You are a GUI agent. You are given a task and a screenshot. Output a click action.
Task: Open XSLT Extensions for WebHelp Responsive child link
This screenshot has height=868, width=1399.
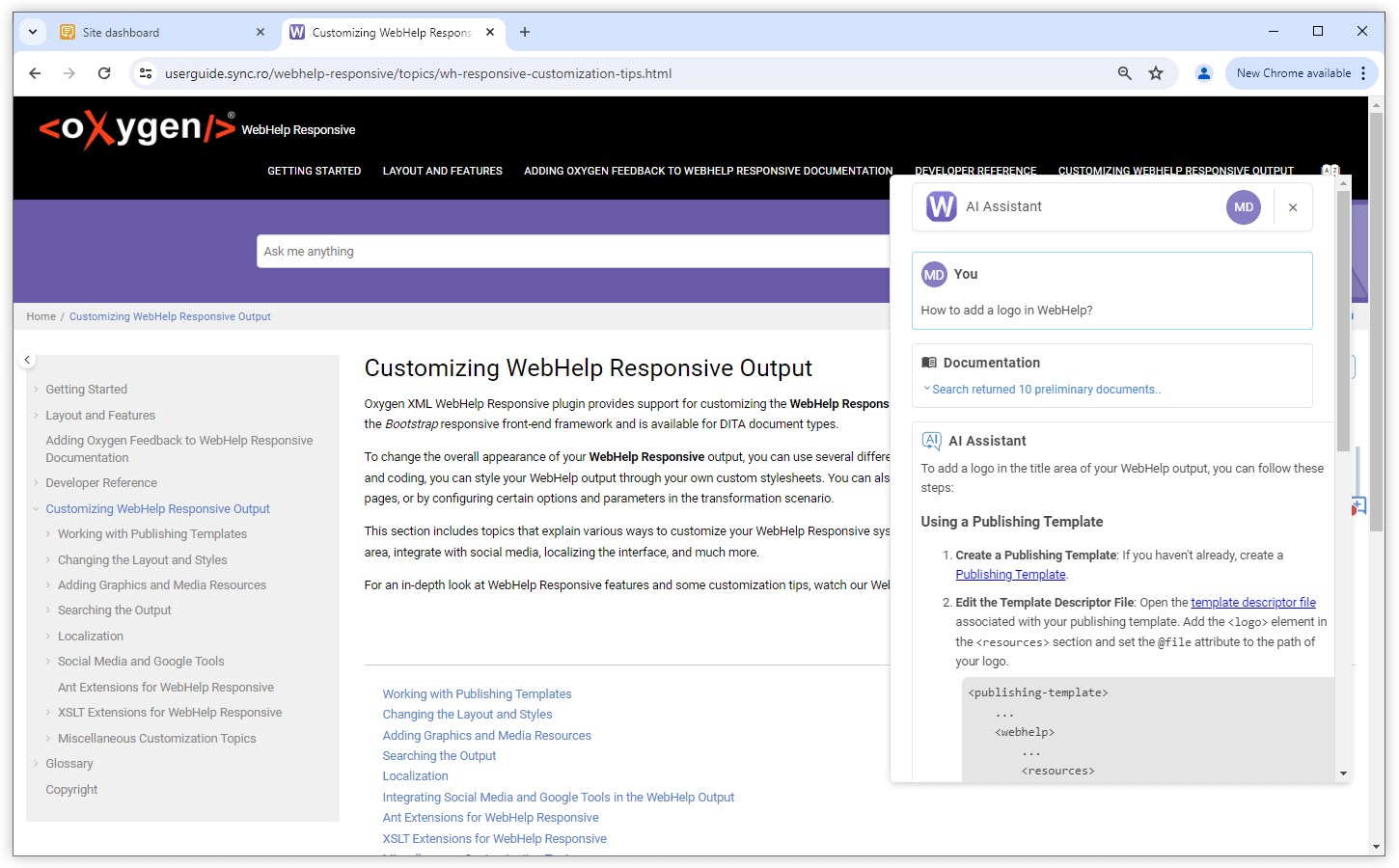coord(494,839)
